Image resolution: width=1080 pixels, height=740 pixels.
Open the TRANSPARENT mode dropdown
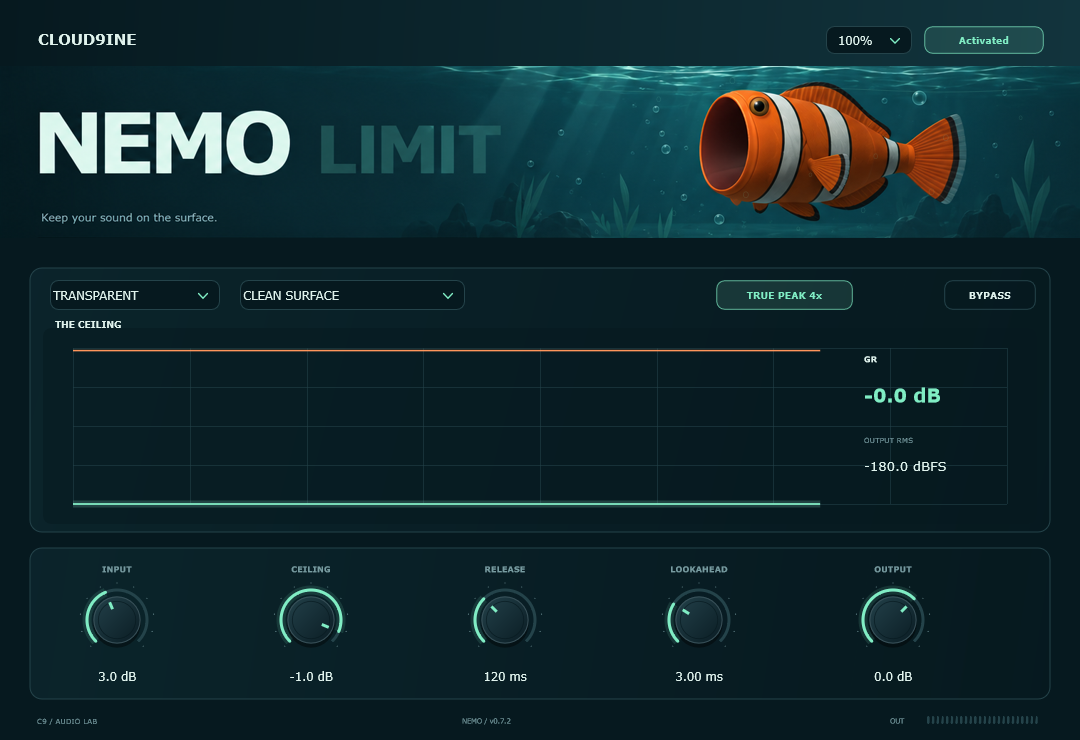point(135,295)
